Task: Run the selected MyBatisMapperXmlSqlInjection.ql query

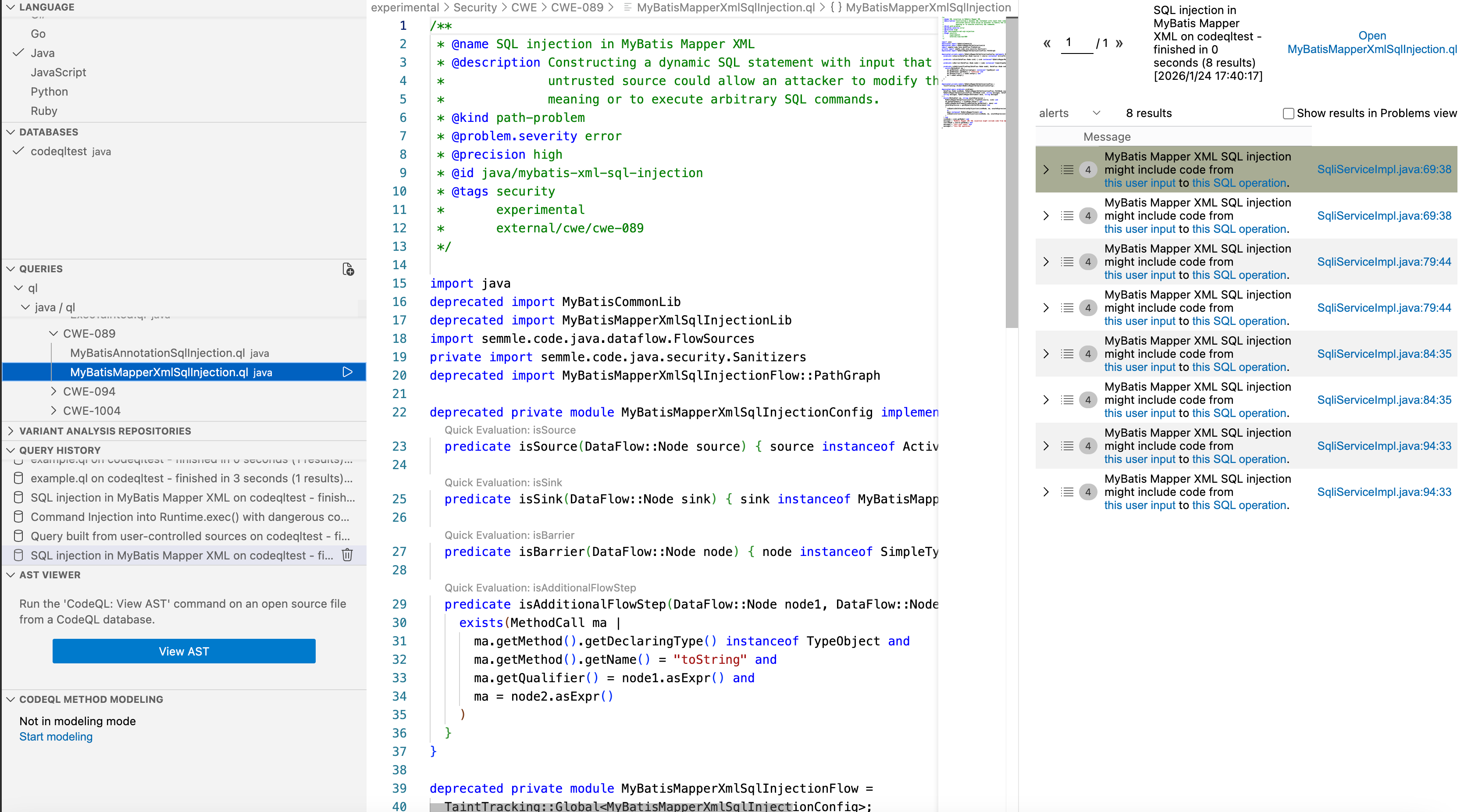Action: tap(347, 372)
